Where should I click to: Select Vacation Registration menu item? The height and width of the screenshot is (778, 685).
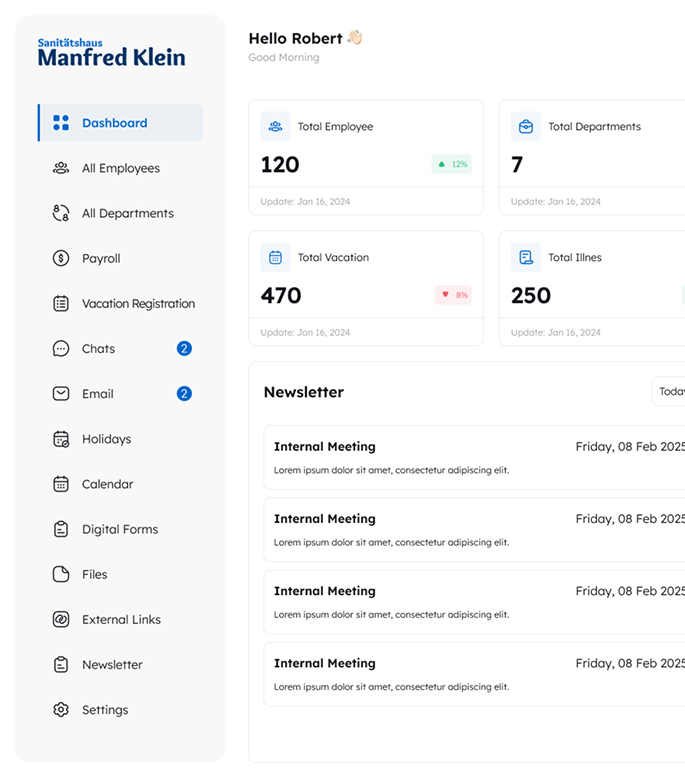click(138, 304)
